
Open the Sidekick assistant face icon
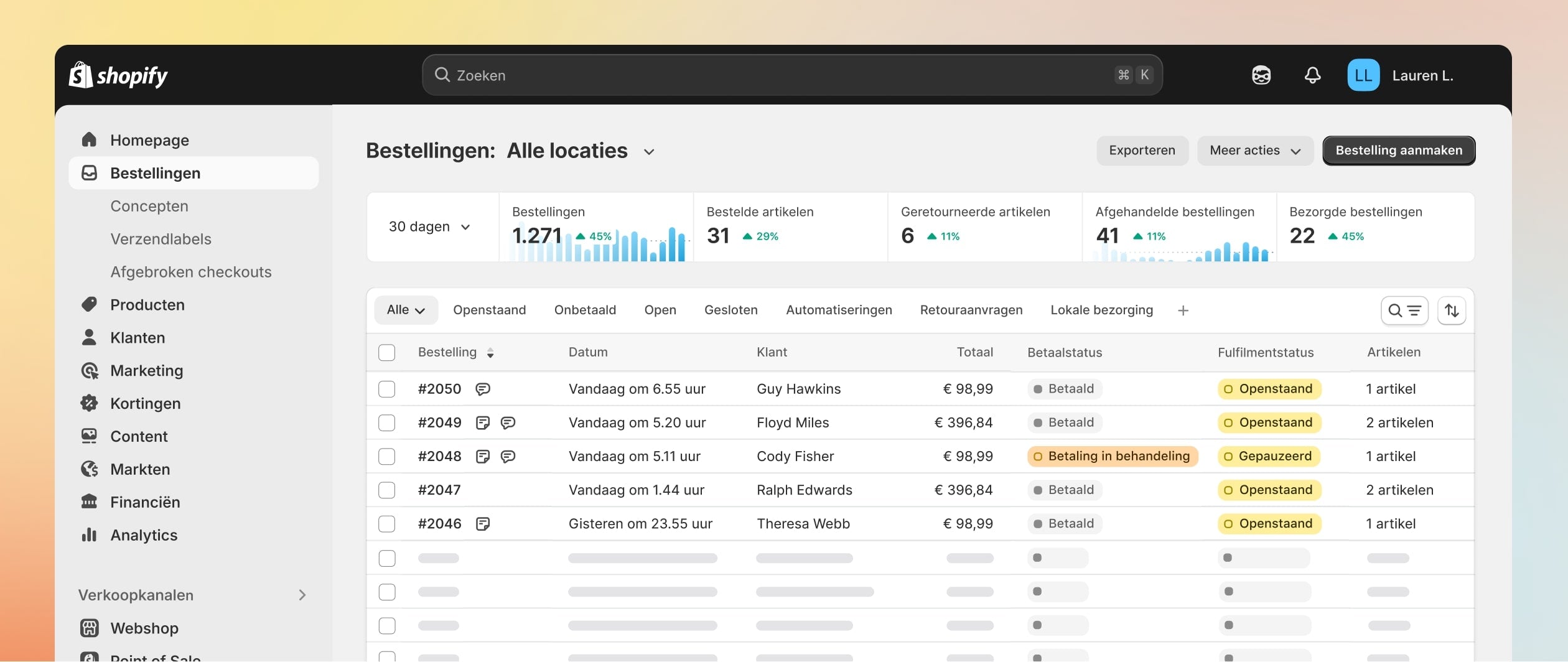1261,75
